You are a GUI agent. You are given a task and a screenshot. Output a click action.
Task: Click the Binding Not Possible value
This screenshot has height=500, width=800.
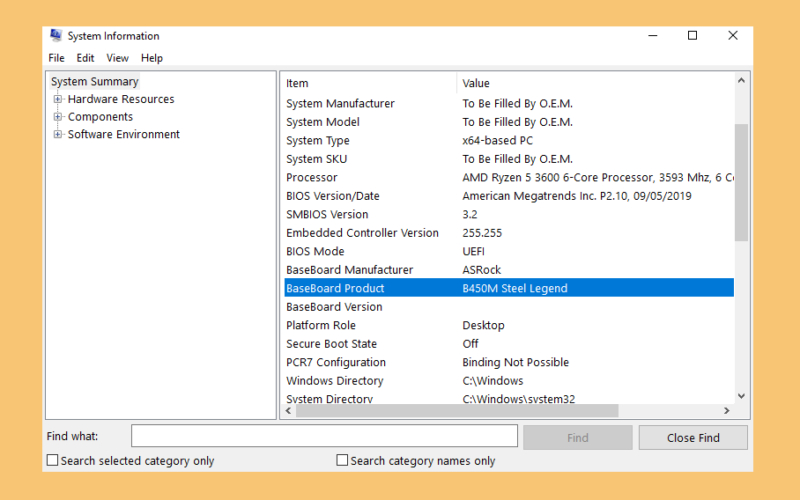coord(515,362)
